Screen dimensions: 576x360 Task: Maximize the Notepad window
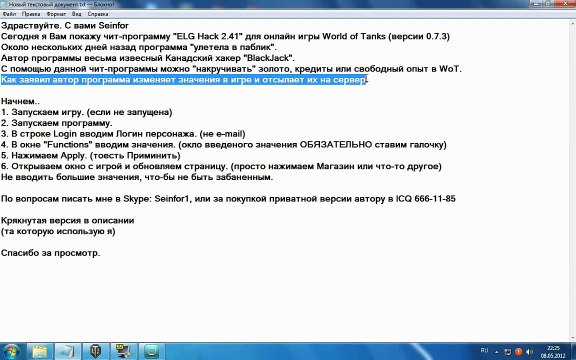[549, 3]
